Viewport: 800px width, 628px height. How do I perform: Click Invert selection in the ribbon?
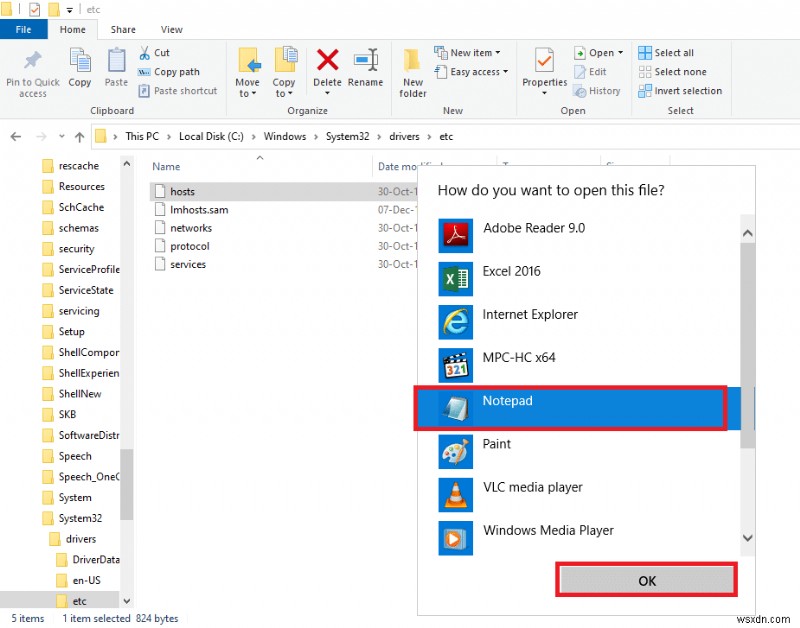pos(680,91)
